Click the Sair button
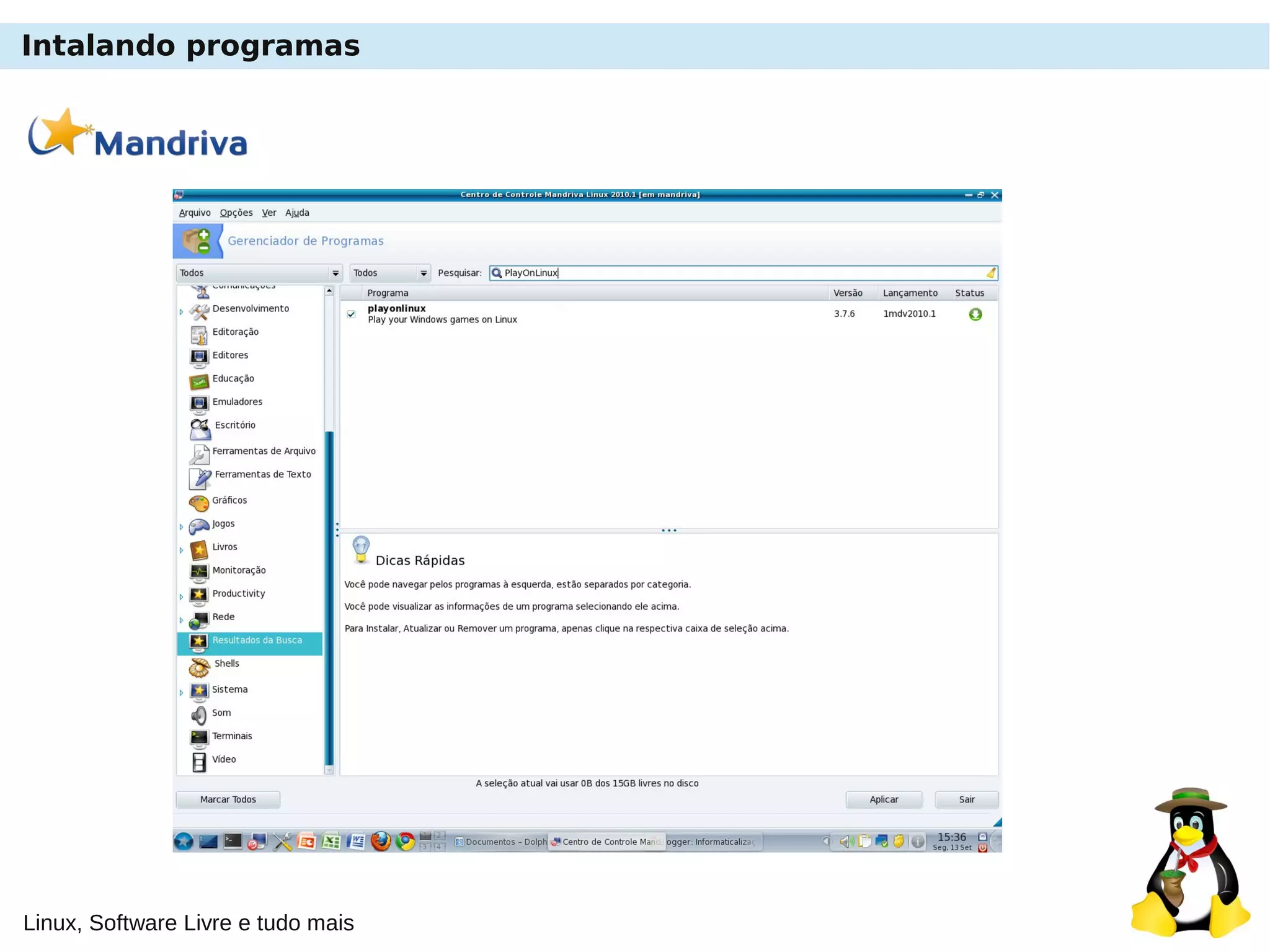 point(967,799)
